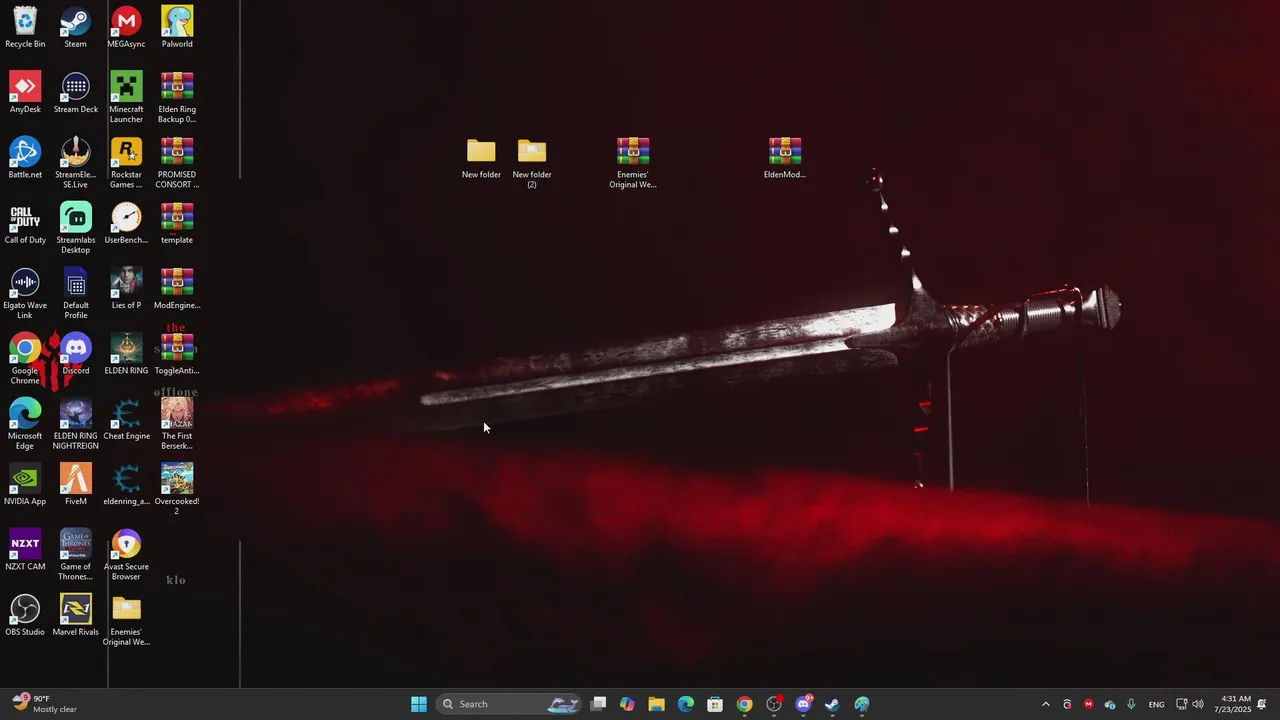The width and height of the screenshot is (1280, 720).
Task: Select the OBS Studio shortcut
Action: pyautogui.click(x=25, y=615)
